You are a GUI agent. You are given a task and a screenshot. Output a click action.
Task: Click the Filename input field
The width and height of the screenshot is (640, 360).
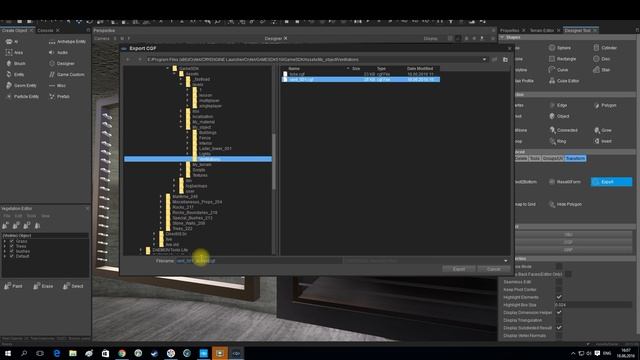click(258, 260)
